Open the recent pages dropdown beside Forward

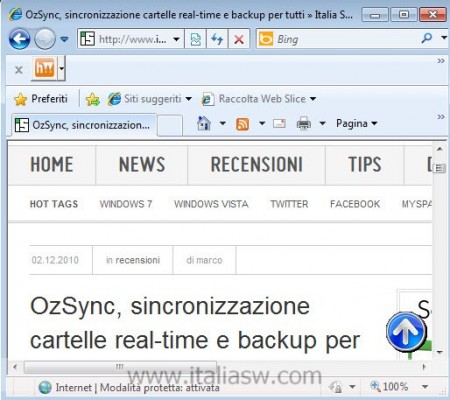(64, 39)
